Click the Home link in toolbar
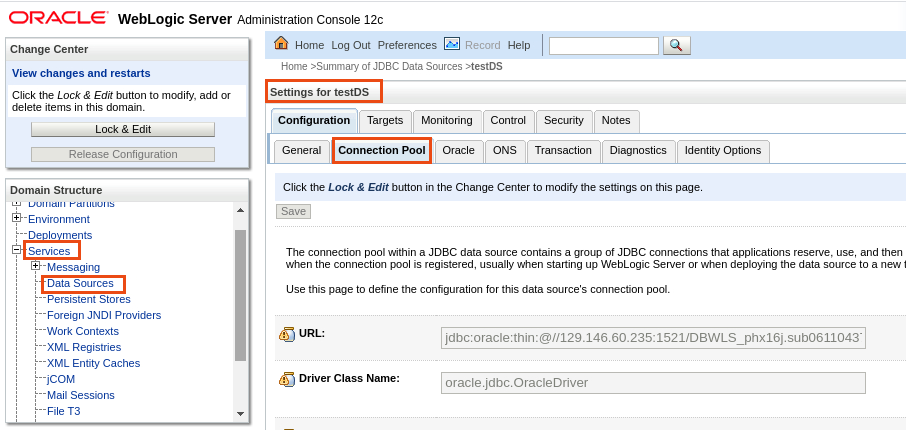Viewport: 906px width, 430px height. pos(310,45)
